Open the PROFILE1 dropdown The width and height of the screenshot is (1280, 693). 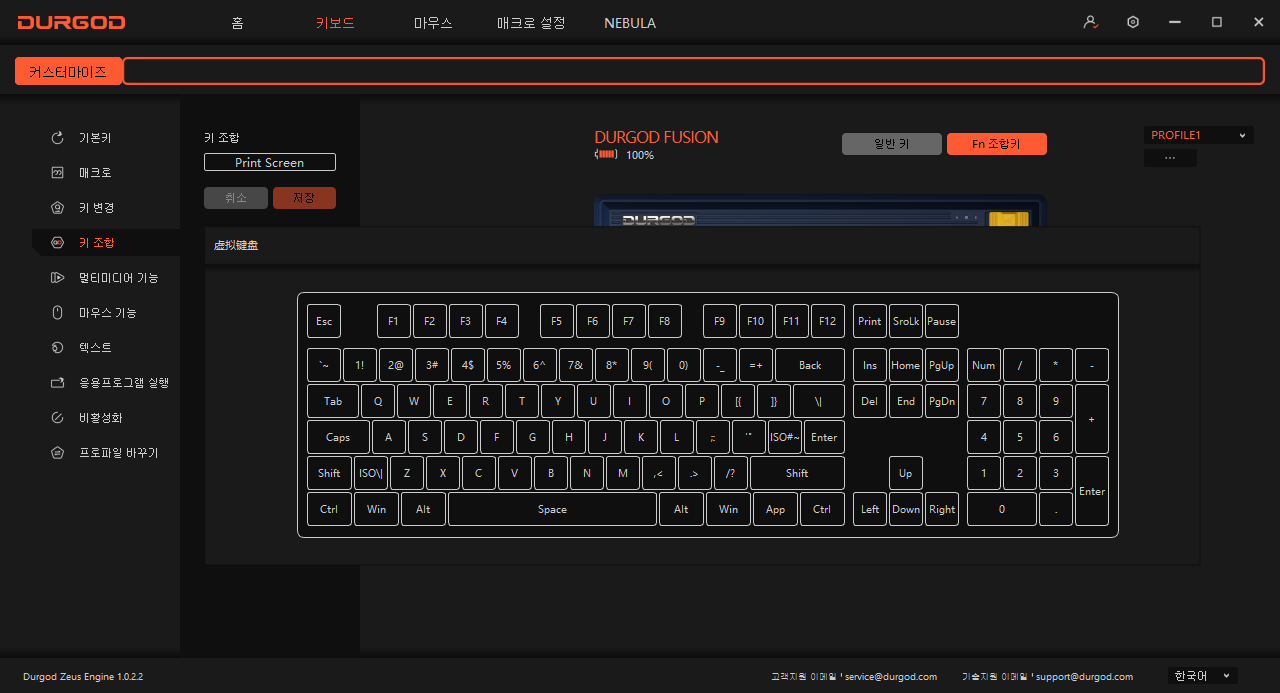(1199, 135)
